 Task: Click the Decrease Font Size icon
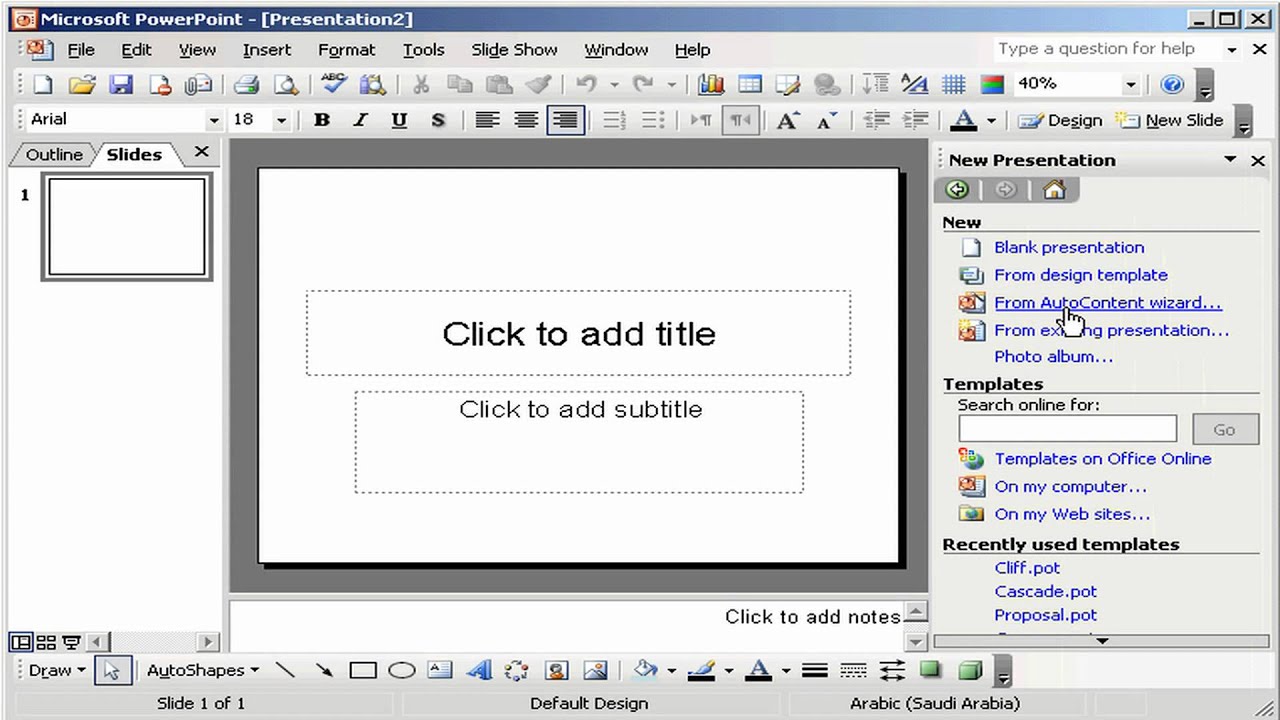click(x=826, y=120)
